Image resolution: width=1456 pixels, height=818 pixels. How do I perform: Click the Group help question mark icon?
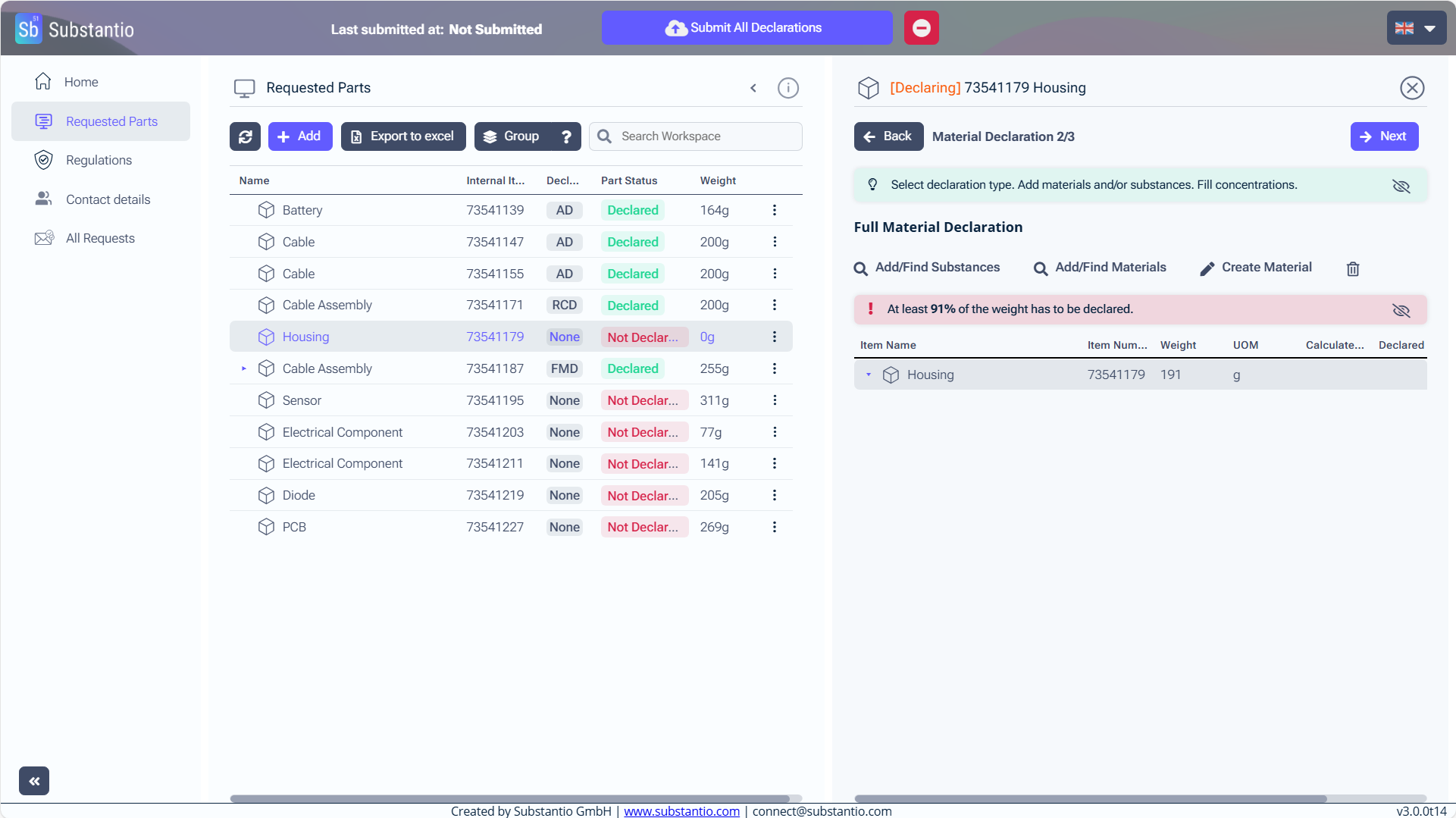pos(566,136)
